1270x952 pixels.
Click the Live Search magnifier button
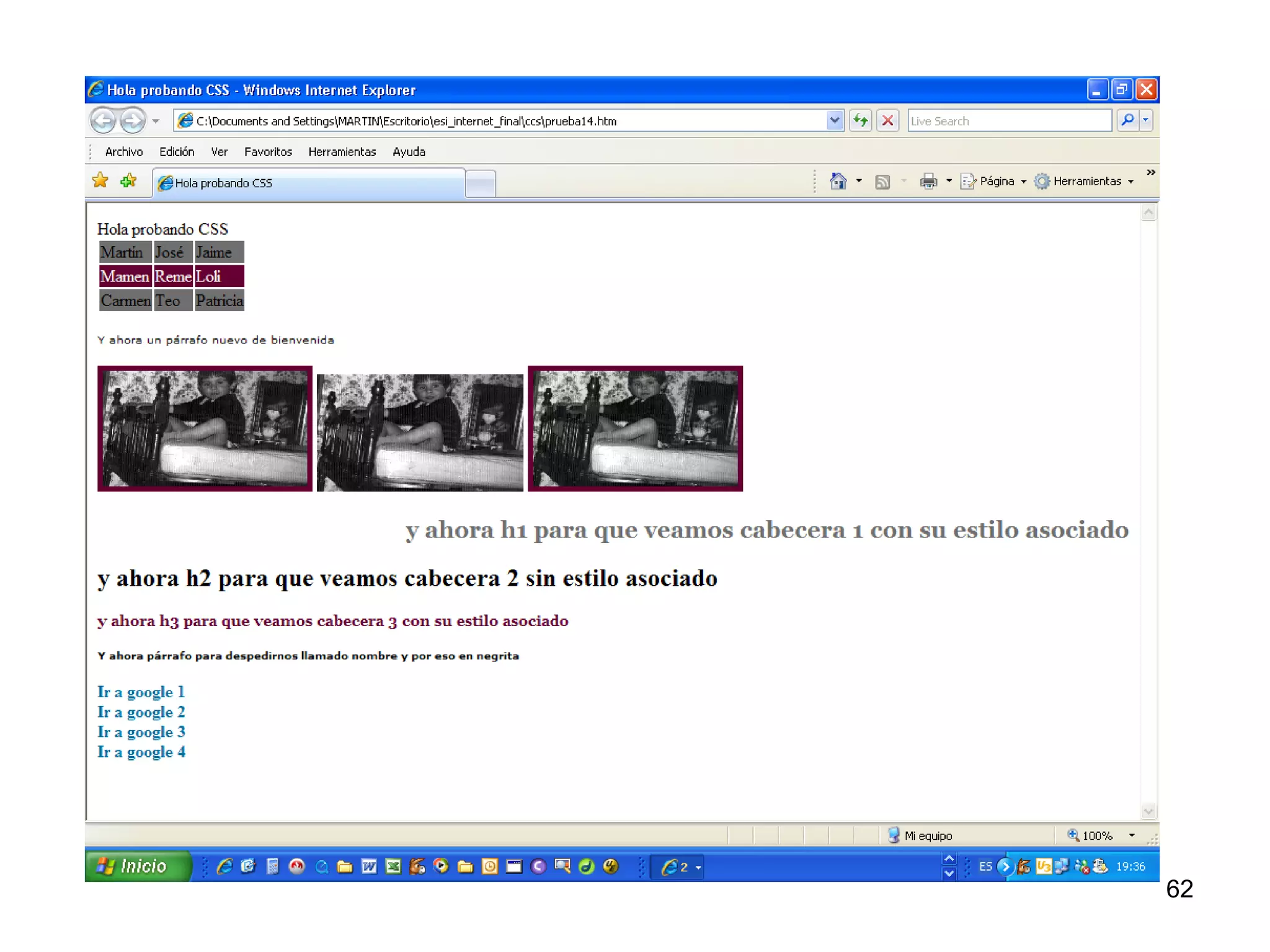pos(1127,120)
